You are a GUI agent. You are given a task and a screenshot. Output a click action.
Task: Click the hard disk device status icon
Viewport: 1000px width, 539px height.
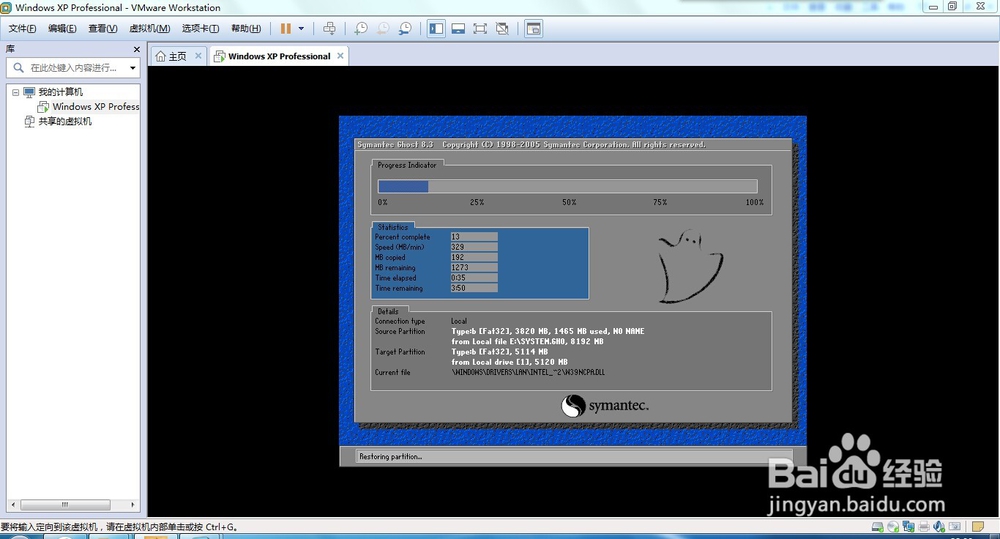878,527
